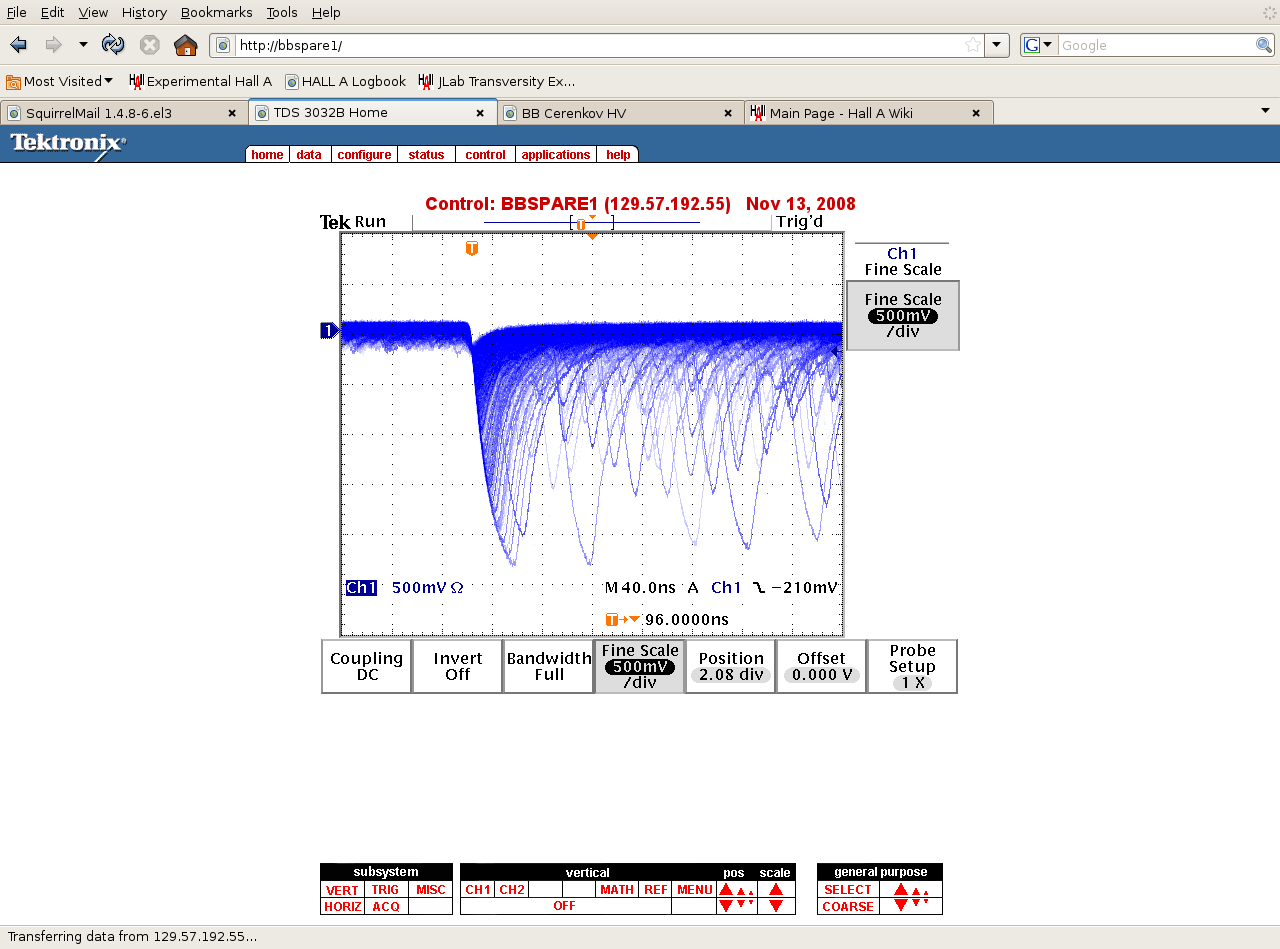
Task: Close the TDS 3032B Home tab
Action: (480, 113)
